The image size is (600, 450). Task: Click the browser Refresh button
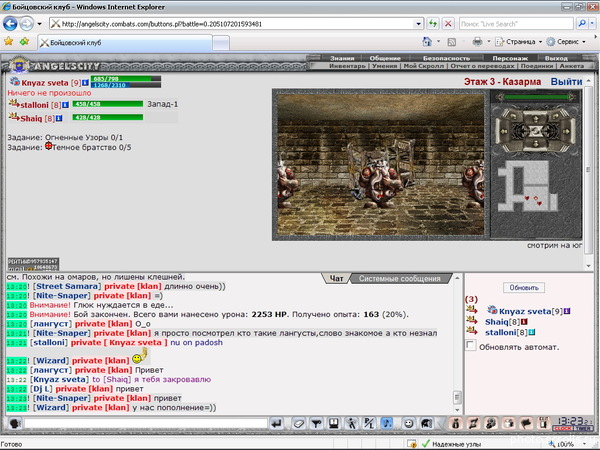[x=433, y=24]
